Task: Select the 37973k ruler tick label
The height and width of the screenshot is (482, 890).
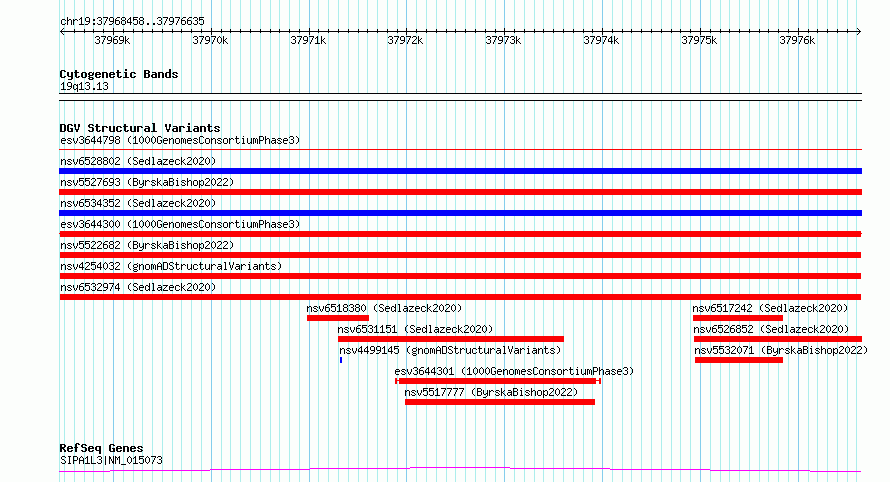Action: tap(503, 40)
